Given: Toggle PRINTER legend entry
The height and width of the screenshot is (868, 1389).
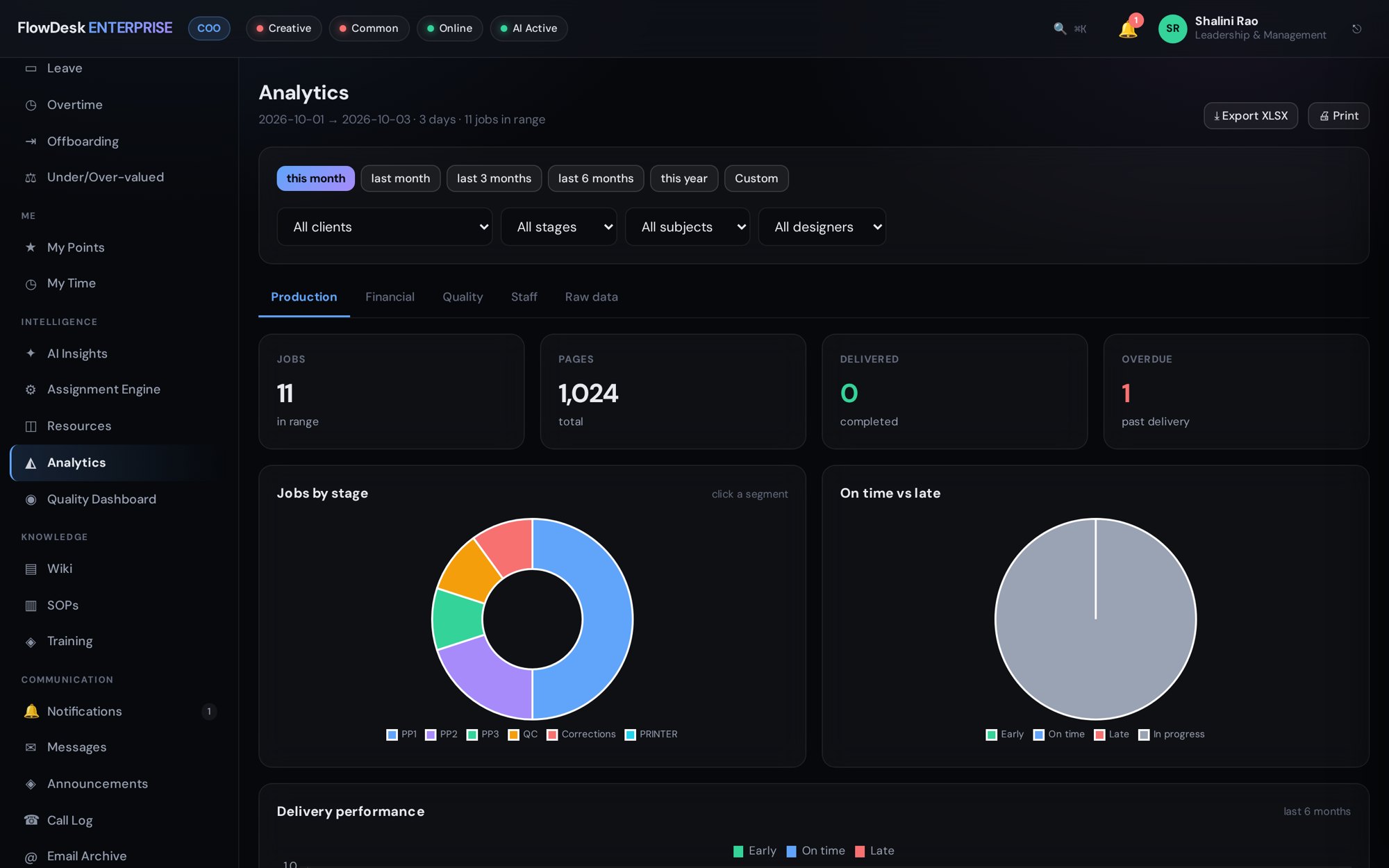Looking at the screenshot, I should click(651, 735).
